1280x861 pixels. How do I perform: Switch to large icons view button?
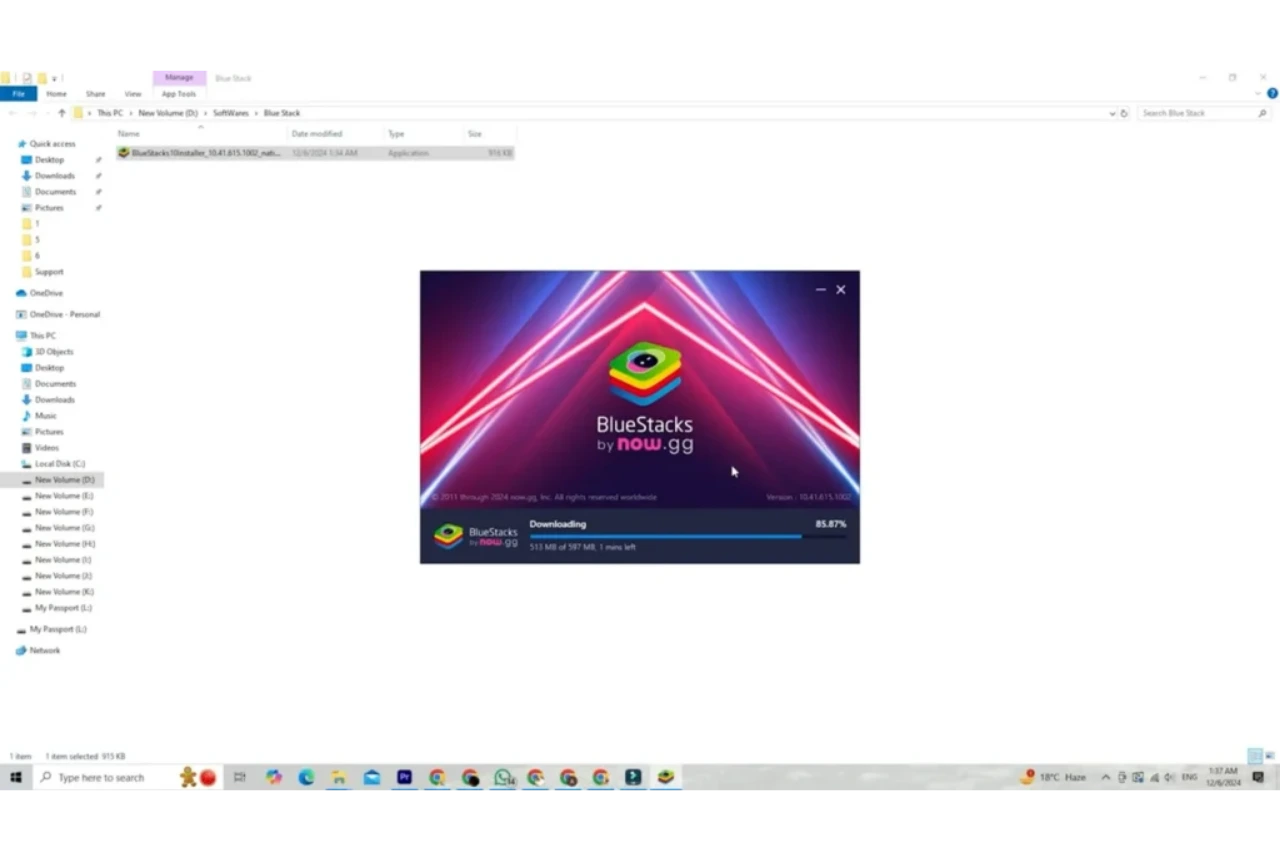[1270, 756]
